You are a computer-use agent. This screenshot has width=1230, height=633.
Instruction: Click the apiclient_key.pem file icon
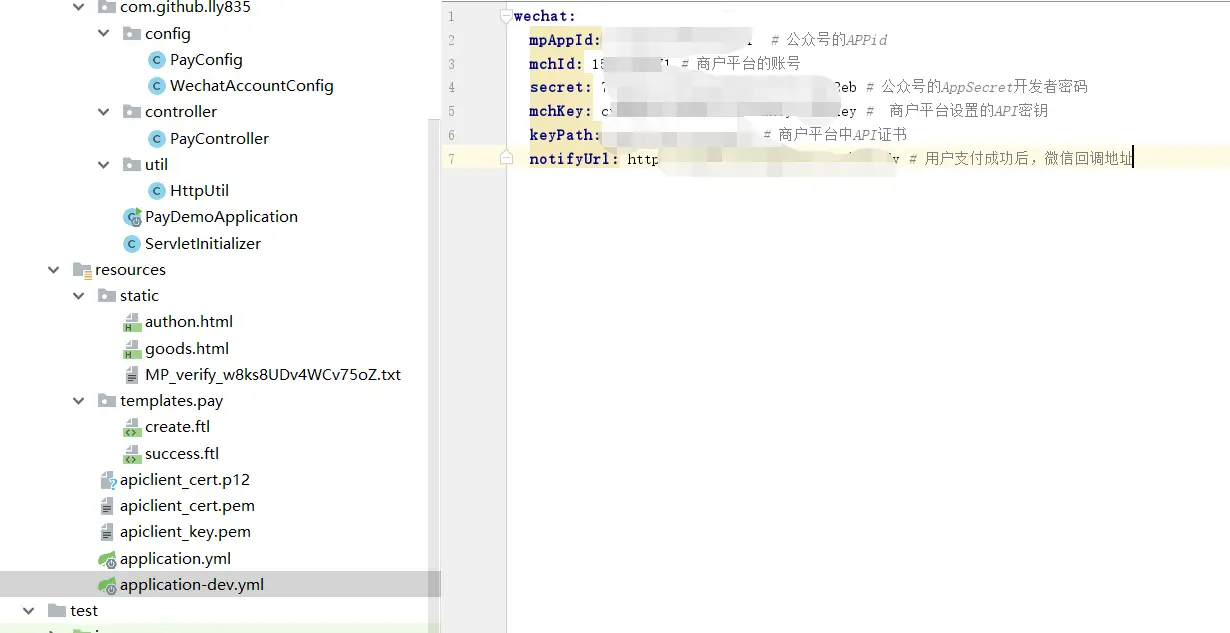click(x=107, y=532)
